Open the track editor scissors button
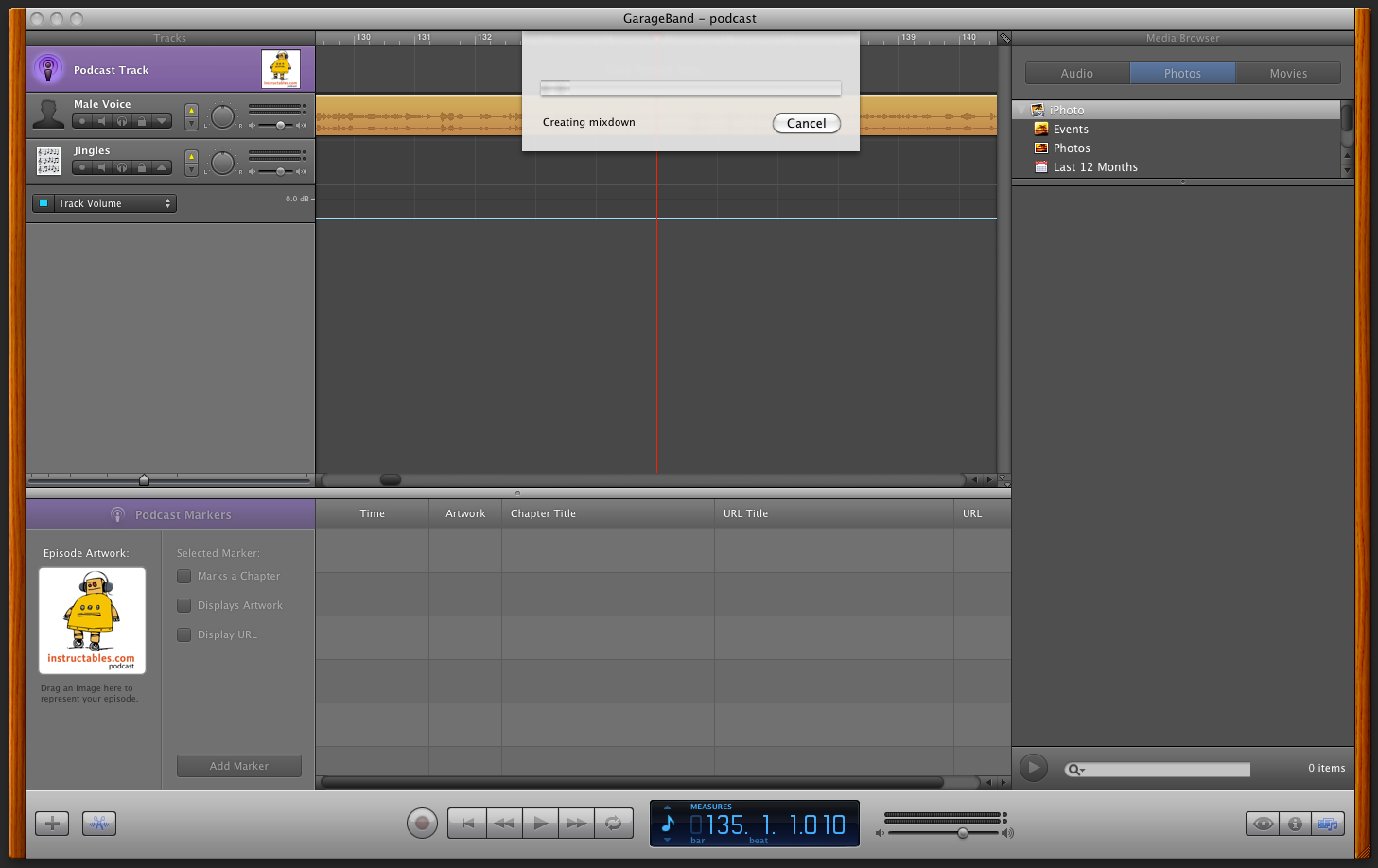 pos(99,824)
